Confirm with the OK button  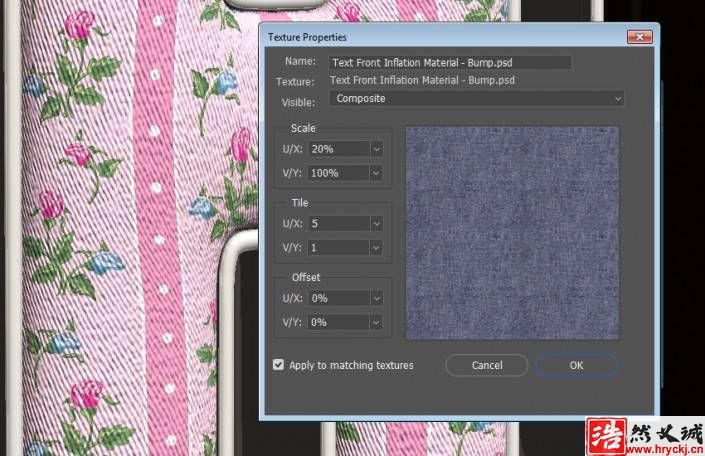(x=576, y=365)
